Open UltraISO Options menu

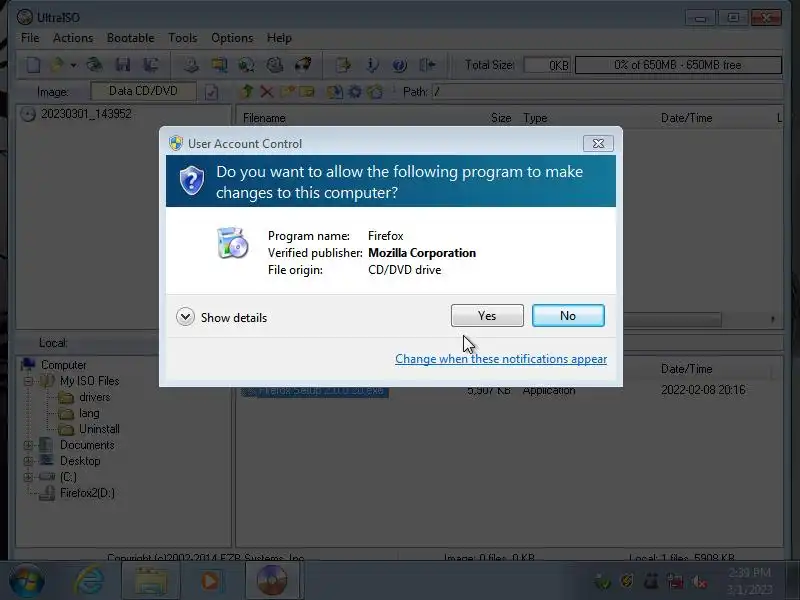coord(232,38)
